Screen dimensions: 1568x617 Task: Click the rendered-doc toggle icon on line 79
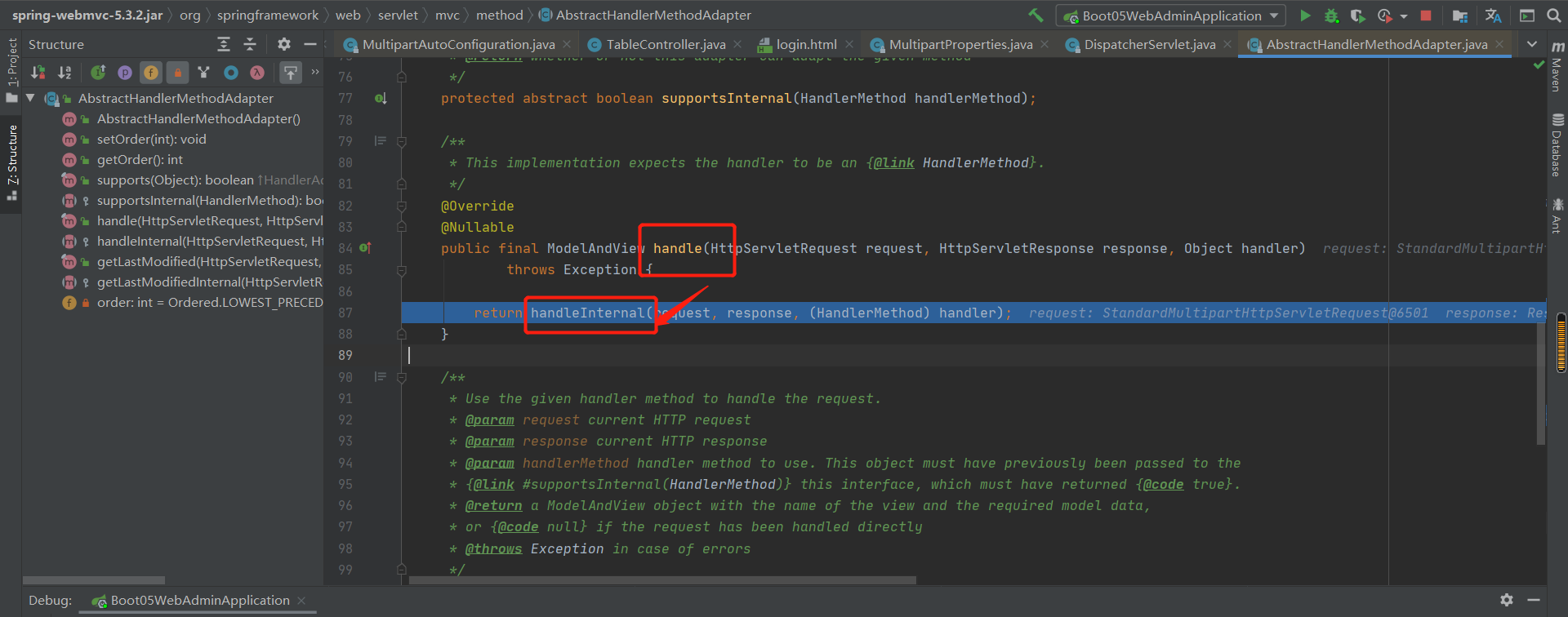tap(380, 141)
